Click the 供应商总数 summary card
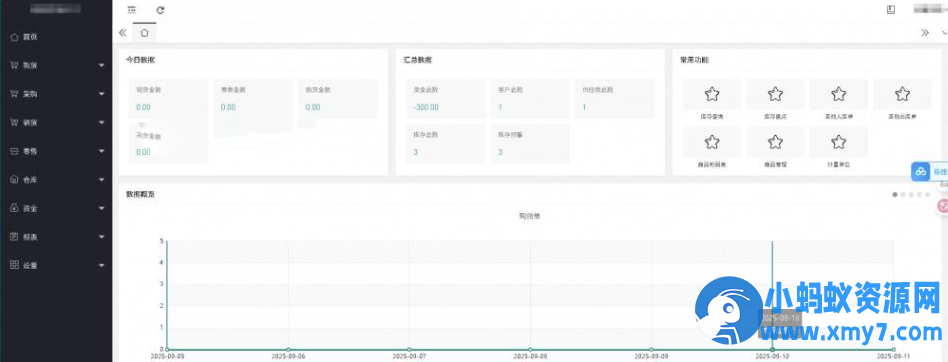Viewport: 948px width, 362px height. (614, 99)
